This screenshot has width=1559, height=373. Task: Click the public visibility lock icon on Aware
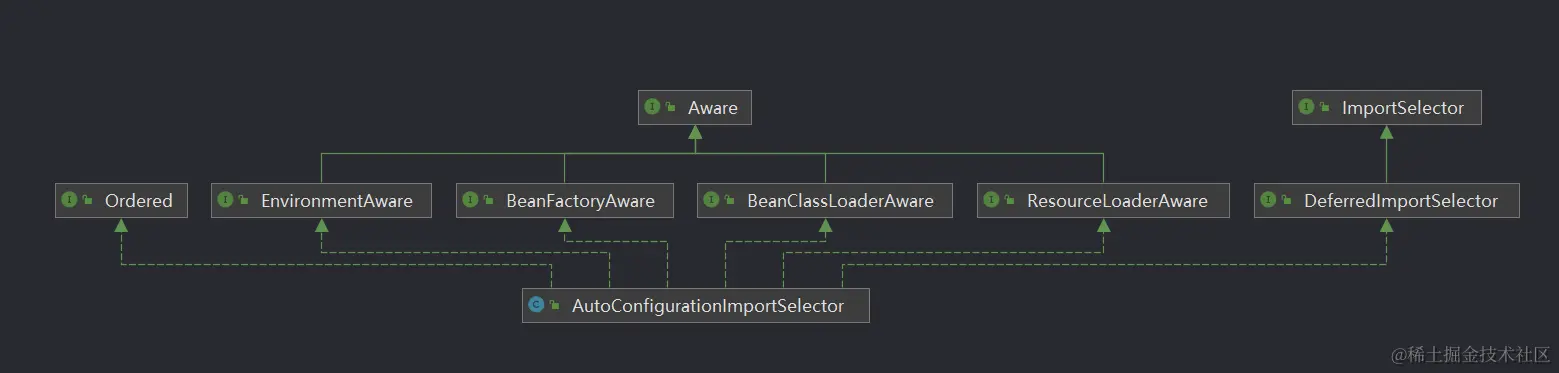(670, 108)
